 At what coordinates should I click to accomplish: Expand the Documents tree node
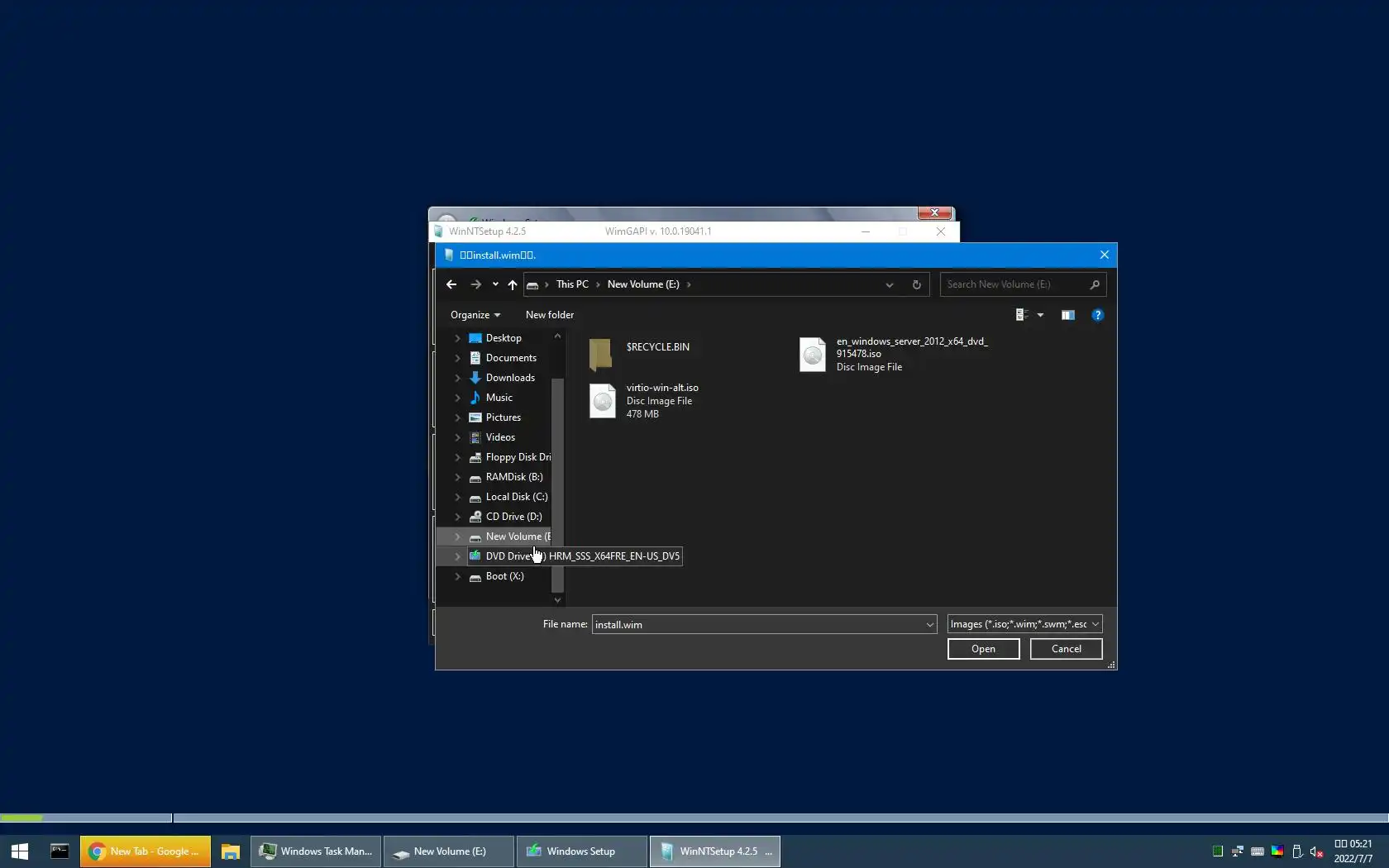click(457, 358)
